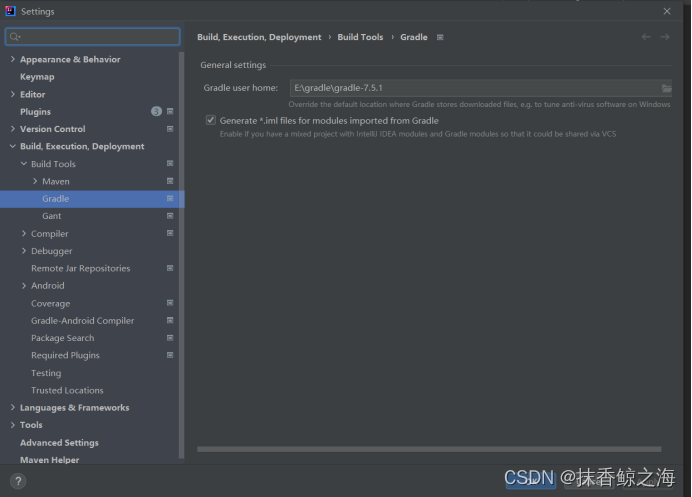Click Build Tools breadcrumb
Screen dimensions: 692x497
(360, 37)
